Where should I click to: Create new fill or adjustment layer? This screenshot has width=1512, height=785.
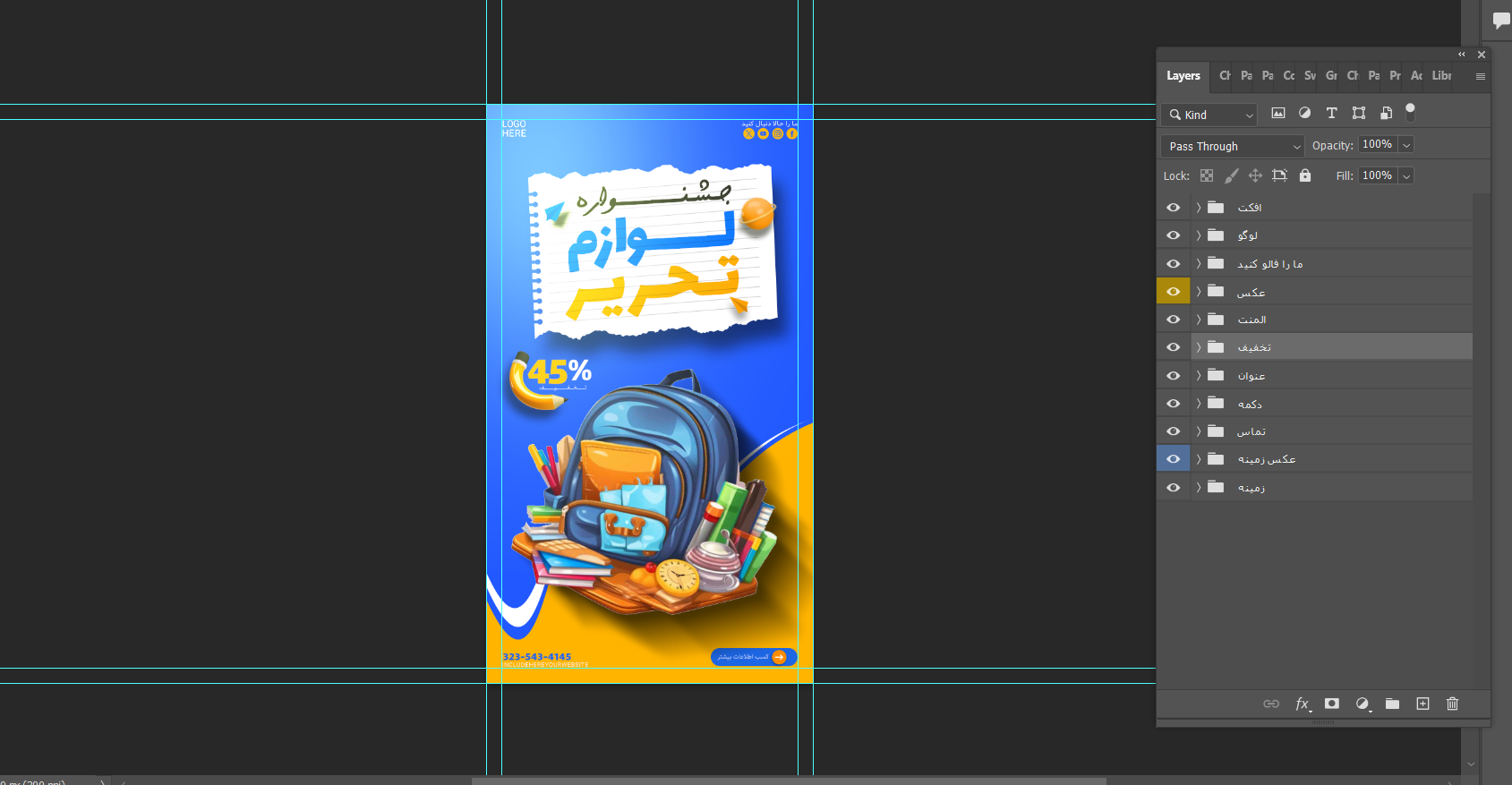click(1363, 704)
